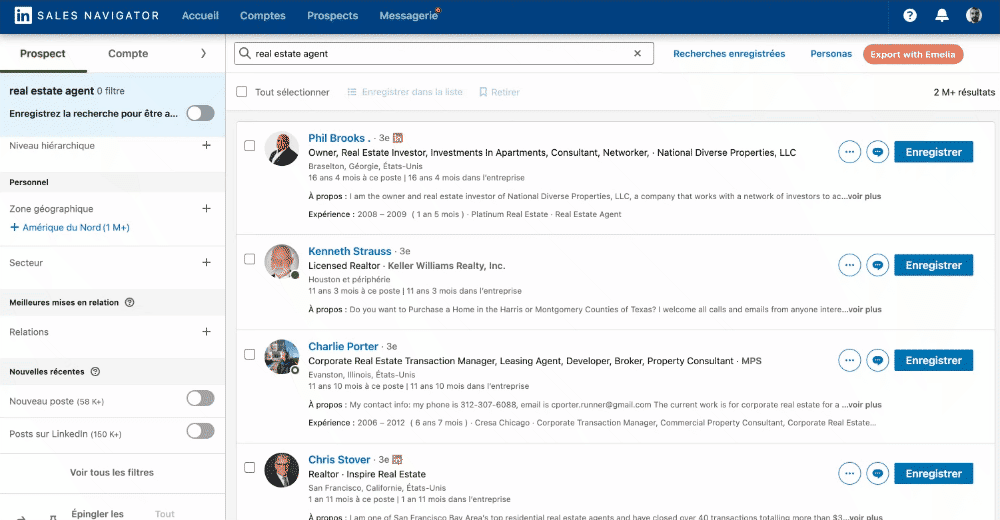Viewport: 1000px width, 520px height.
Task: Open more options for Chris Stover
Action: pyautogui.click(x=849, y=473)
